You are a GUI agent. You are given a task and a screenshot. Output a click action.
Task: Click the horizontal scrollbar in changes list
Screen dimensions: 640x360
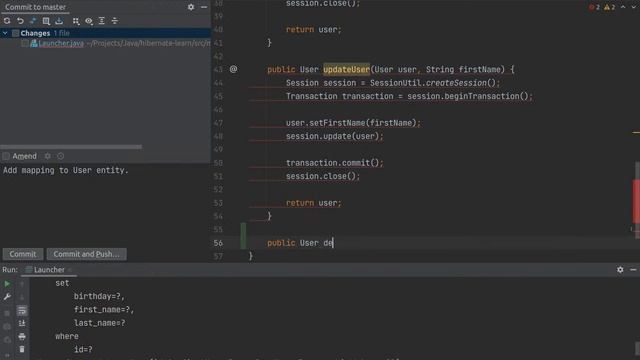pos(71,147)
